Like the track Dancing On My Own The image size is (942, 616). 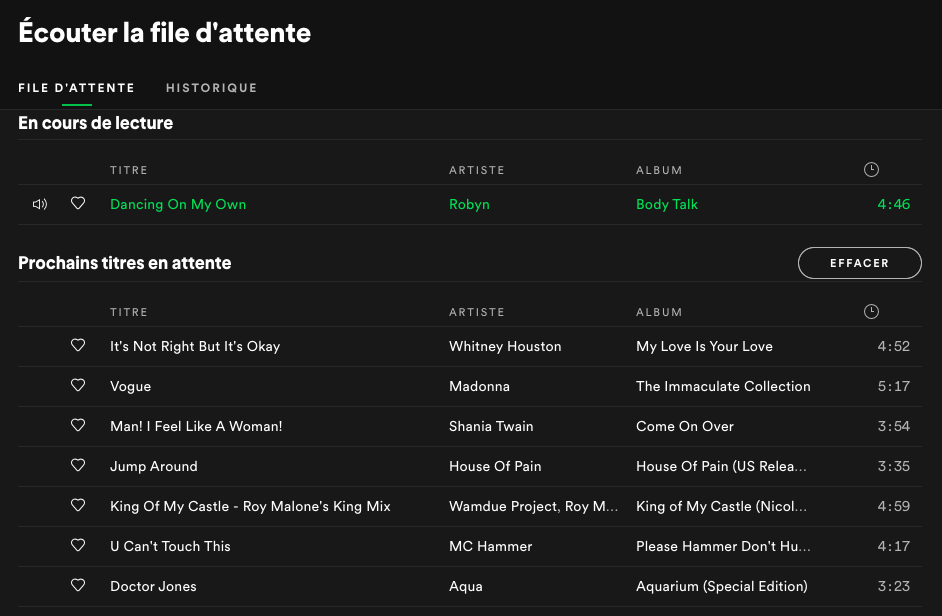click(x=78, y=204)
